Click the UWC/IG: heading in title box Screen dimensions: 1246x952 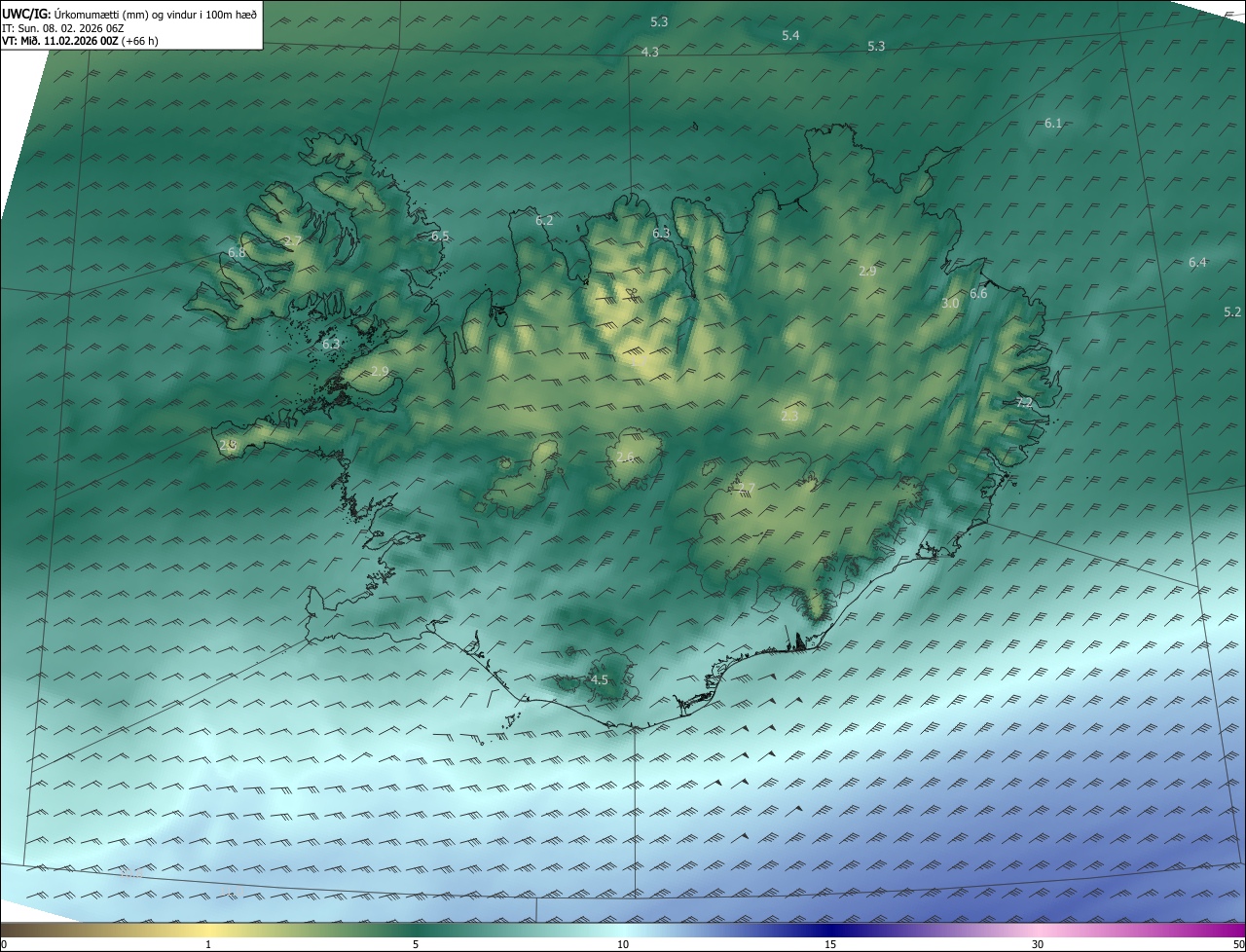coord(25,14)
